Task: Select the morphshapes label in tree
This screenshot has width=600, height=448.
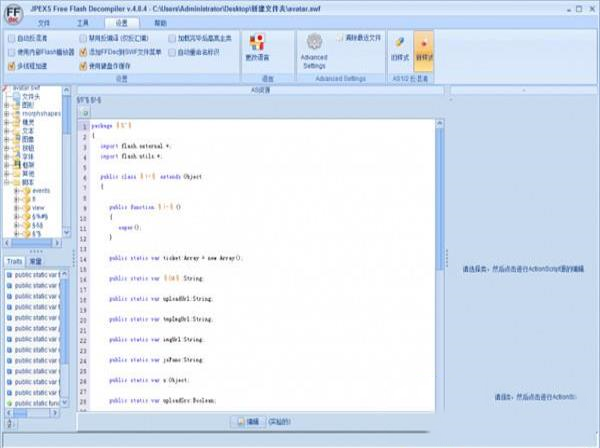Action: coord(41,114)
